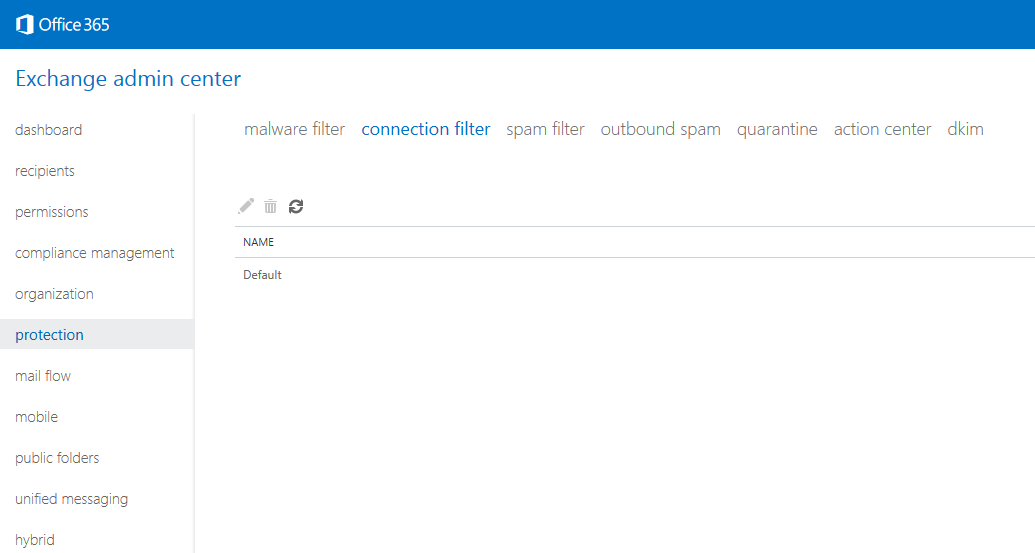Go to recipients section
The width and height of the screenshot is (1035, 553).
45,171
